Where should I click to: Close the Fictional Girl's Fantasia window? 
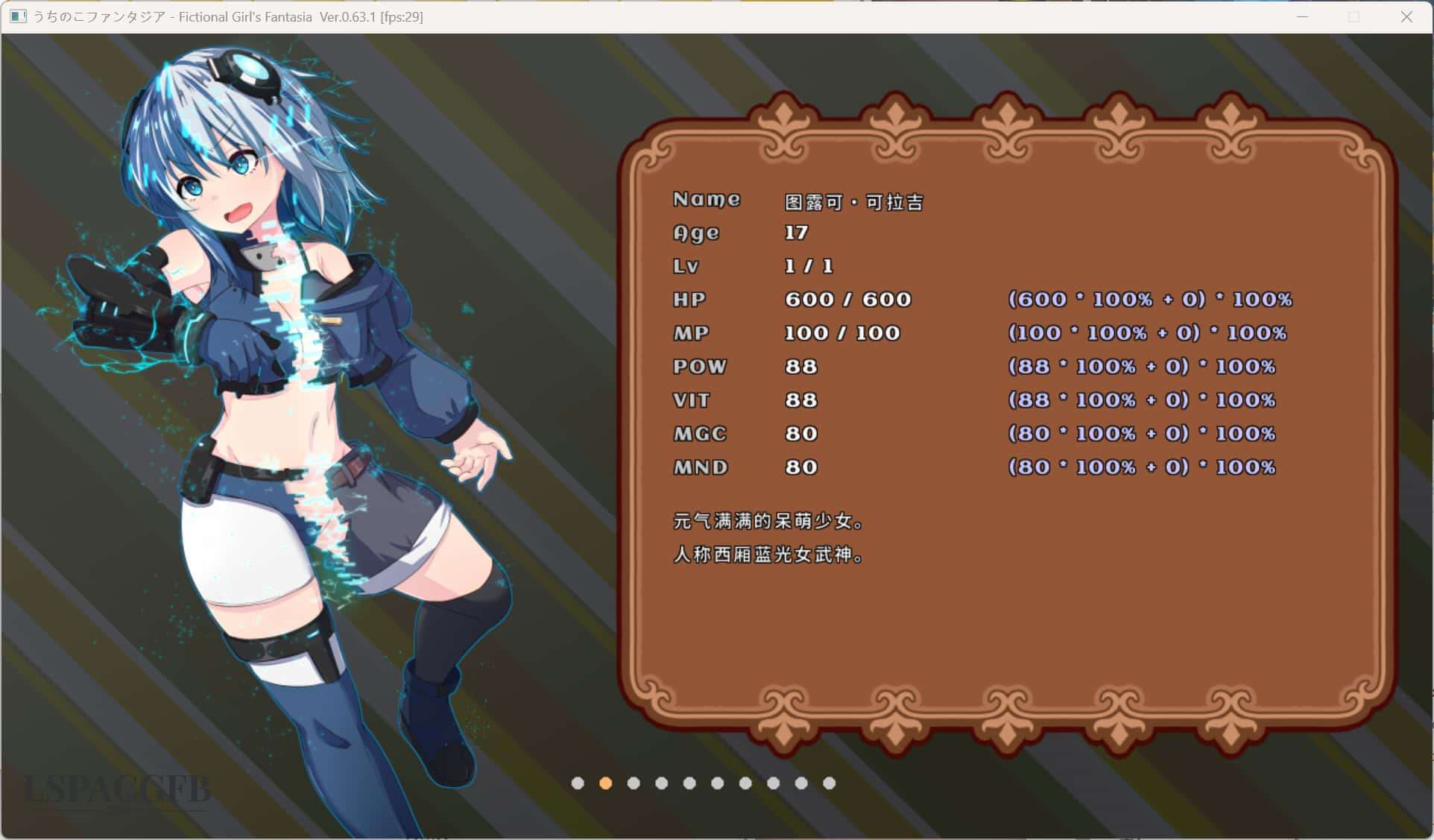1406,16
